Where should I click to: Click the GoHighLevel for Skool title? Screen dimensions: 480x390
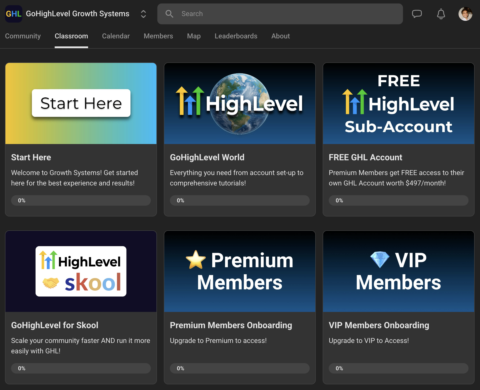(55, 325)
